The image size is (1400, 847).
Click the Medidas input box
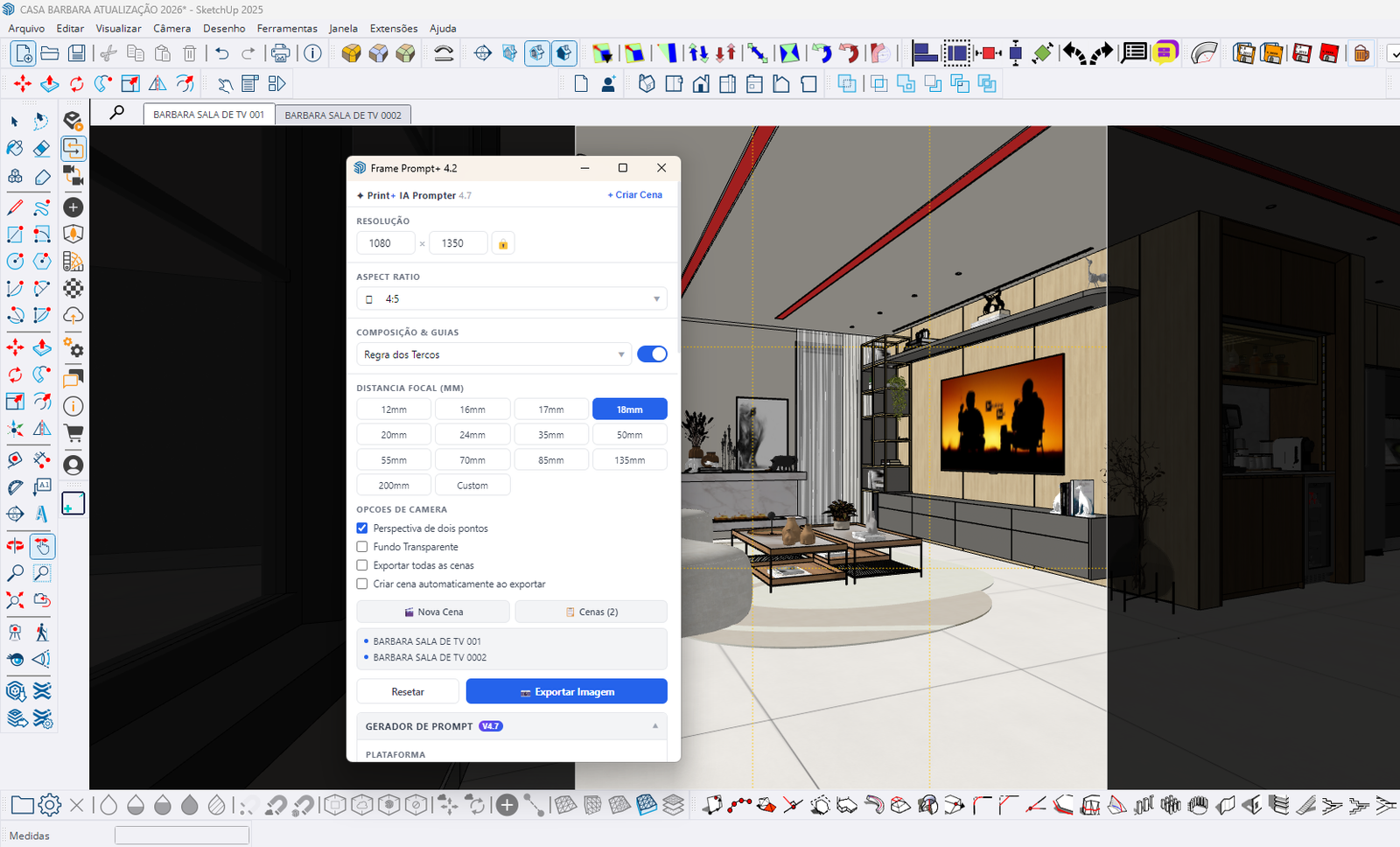[182, 835]
